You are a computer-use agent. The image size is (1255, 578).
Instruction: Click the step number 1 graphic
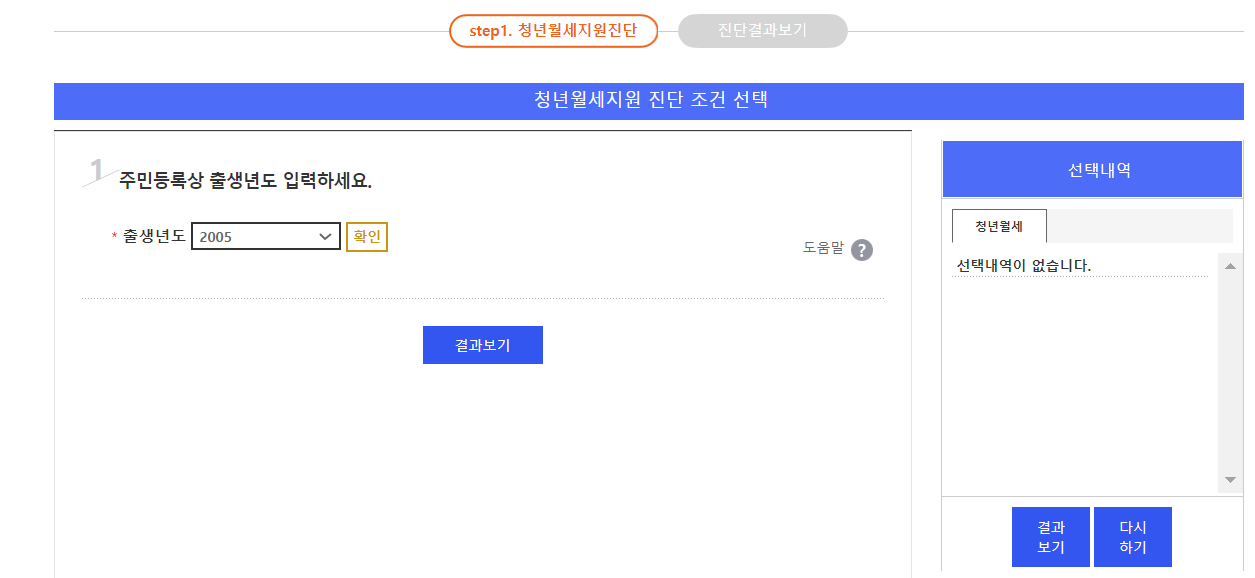(95, 165)
